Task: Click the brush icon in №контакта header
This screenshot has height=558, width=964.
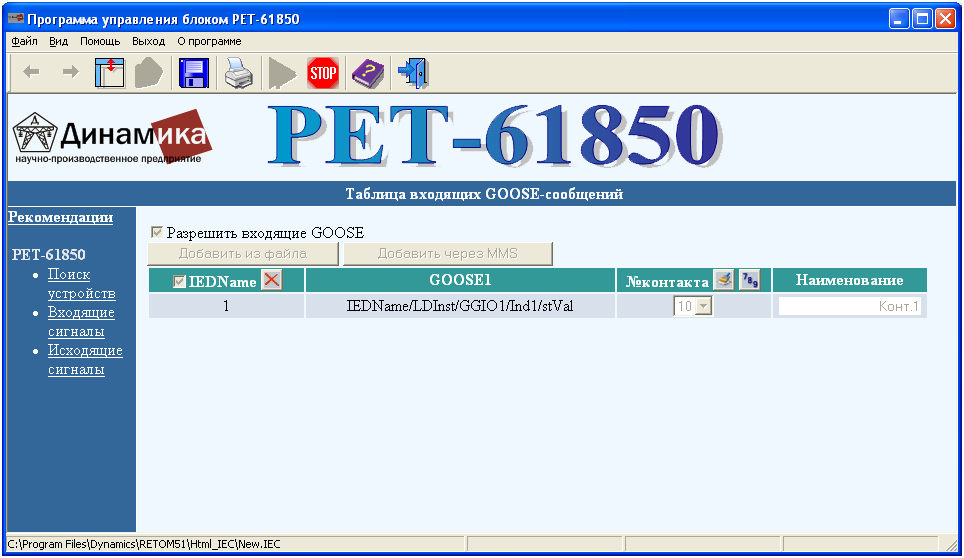Action: [x=724, y=280]
